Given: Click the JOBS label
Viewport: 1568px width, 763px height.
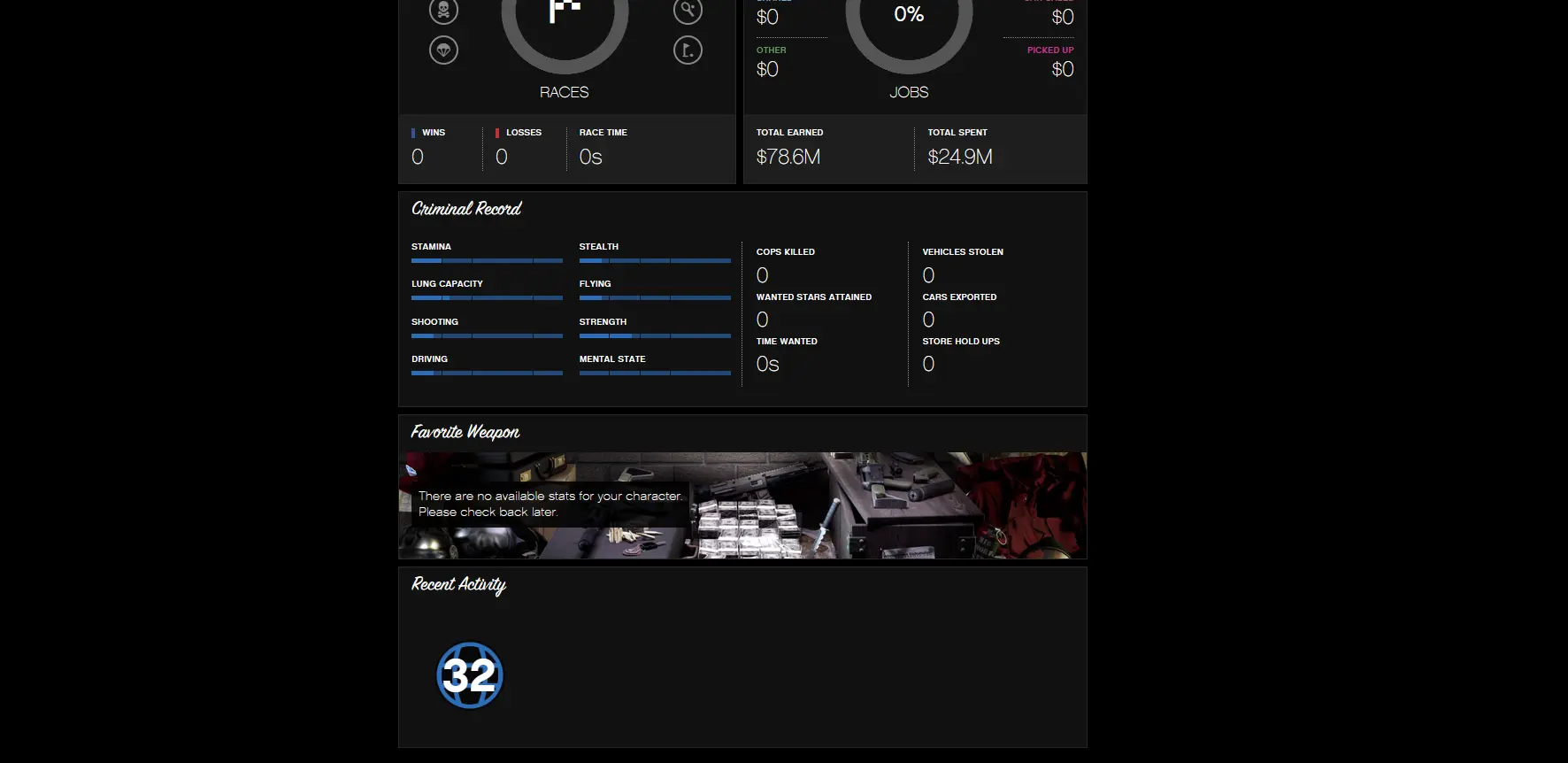Looking at the screenshot, I should [x=909, y=92].
